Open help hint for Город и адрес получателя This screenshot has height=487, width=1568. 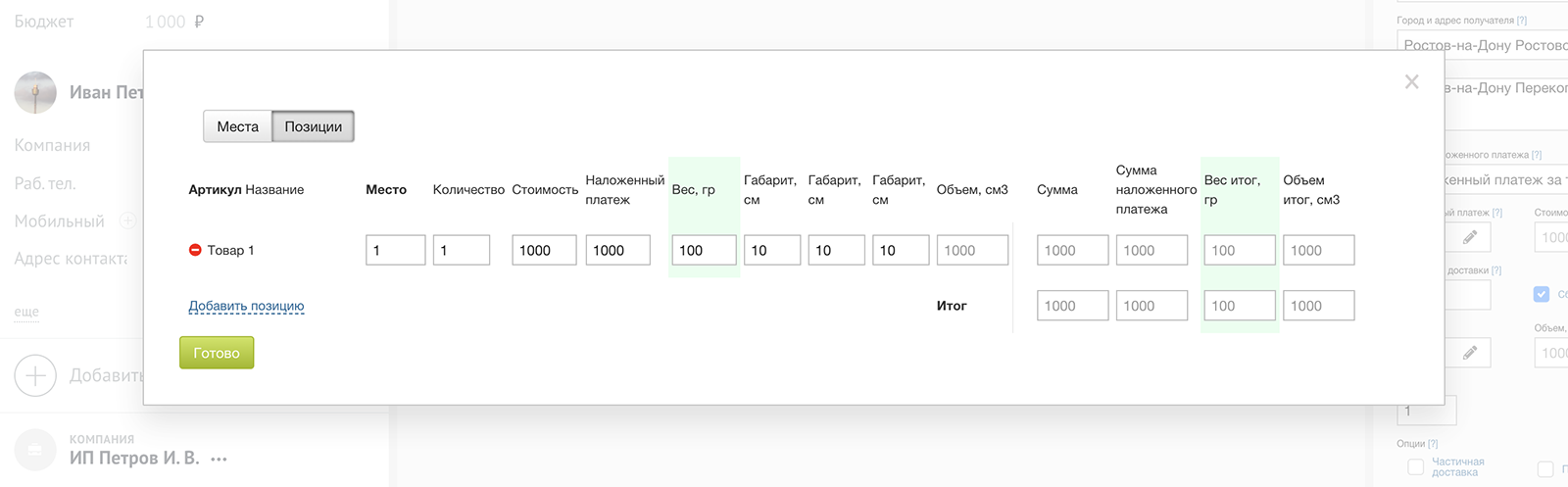coord(1521,21)
